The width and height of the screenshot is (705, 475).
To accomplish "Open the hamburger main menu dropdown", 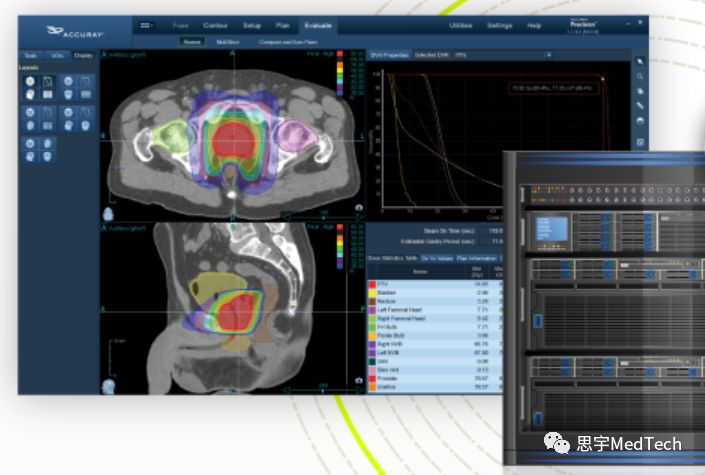I will 146,26.
